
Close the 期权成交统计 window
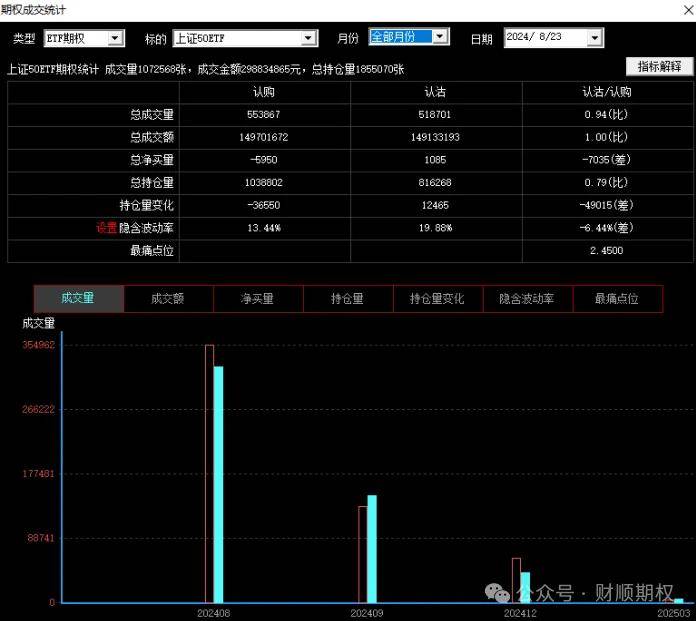[688, 10]
